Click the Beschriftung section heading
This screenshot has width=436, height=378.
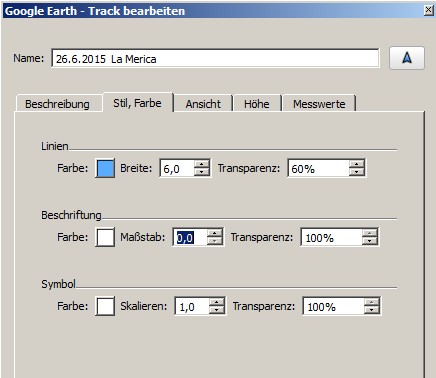(x=71, y=215)
